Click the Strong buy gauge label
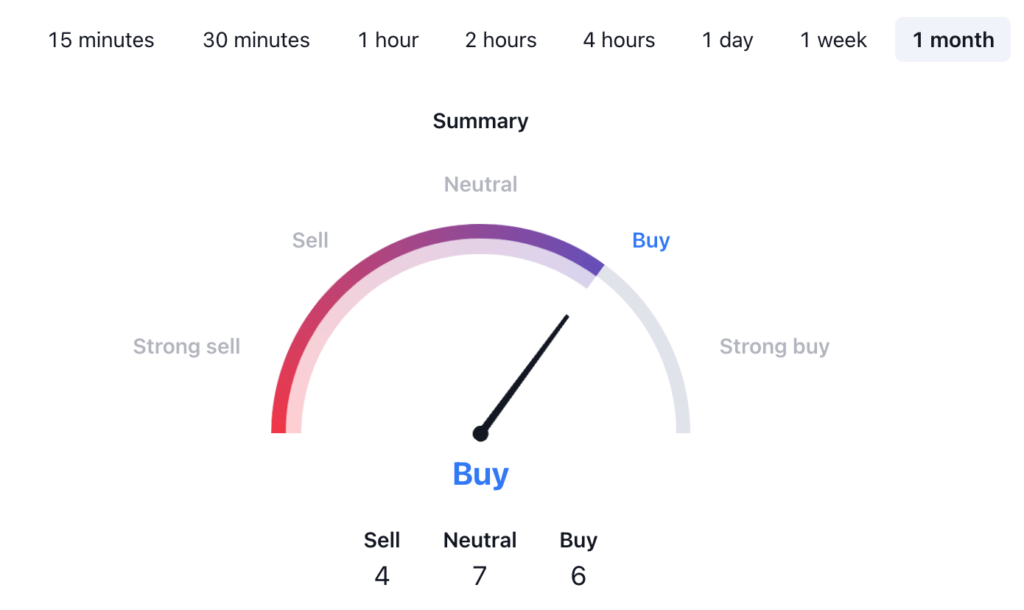Image resolution: width=1024 pixels, height=610 pixels. coord(774,347)
